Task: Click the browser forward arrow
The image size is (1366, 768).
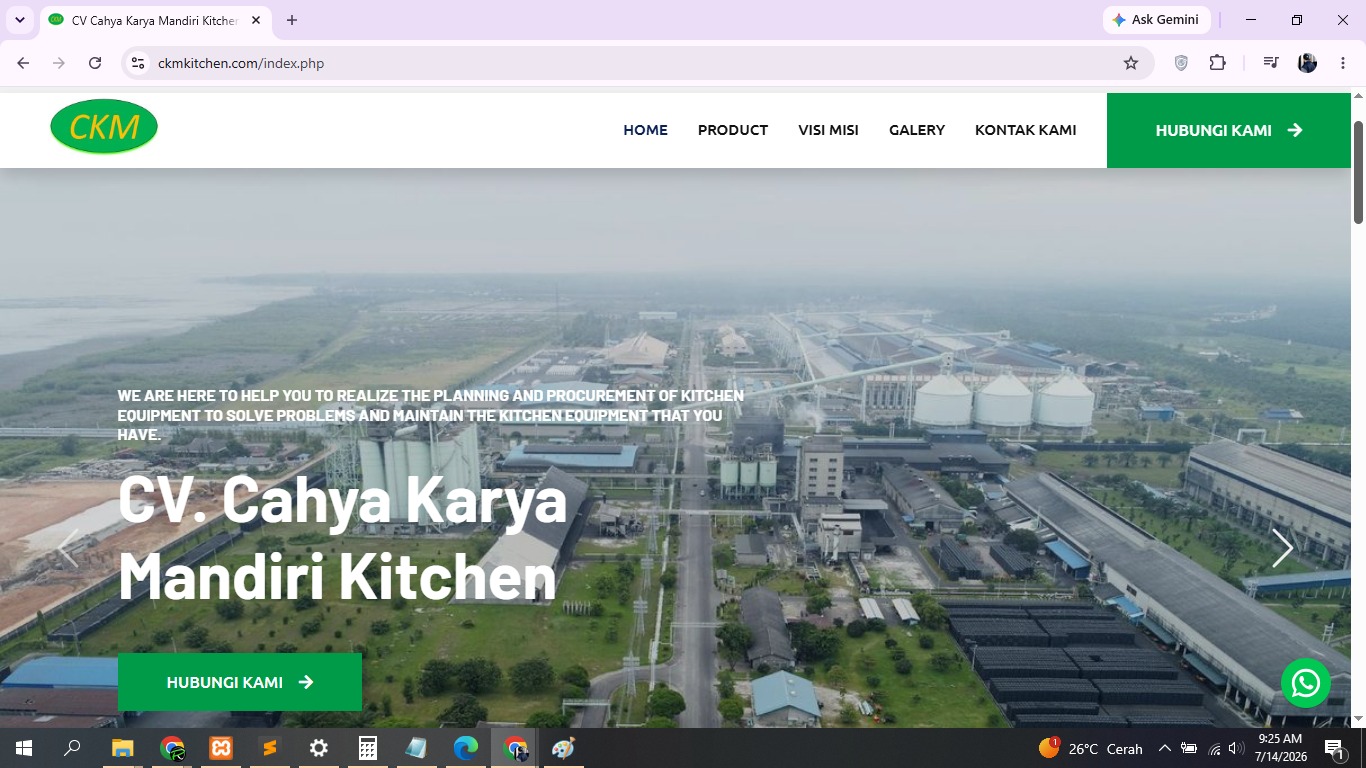Action: tap(59, 63)
